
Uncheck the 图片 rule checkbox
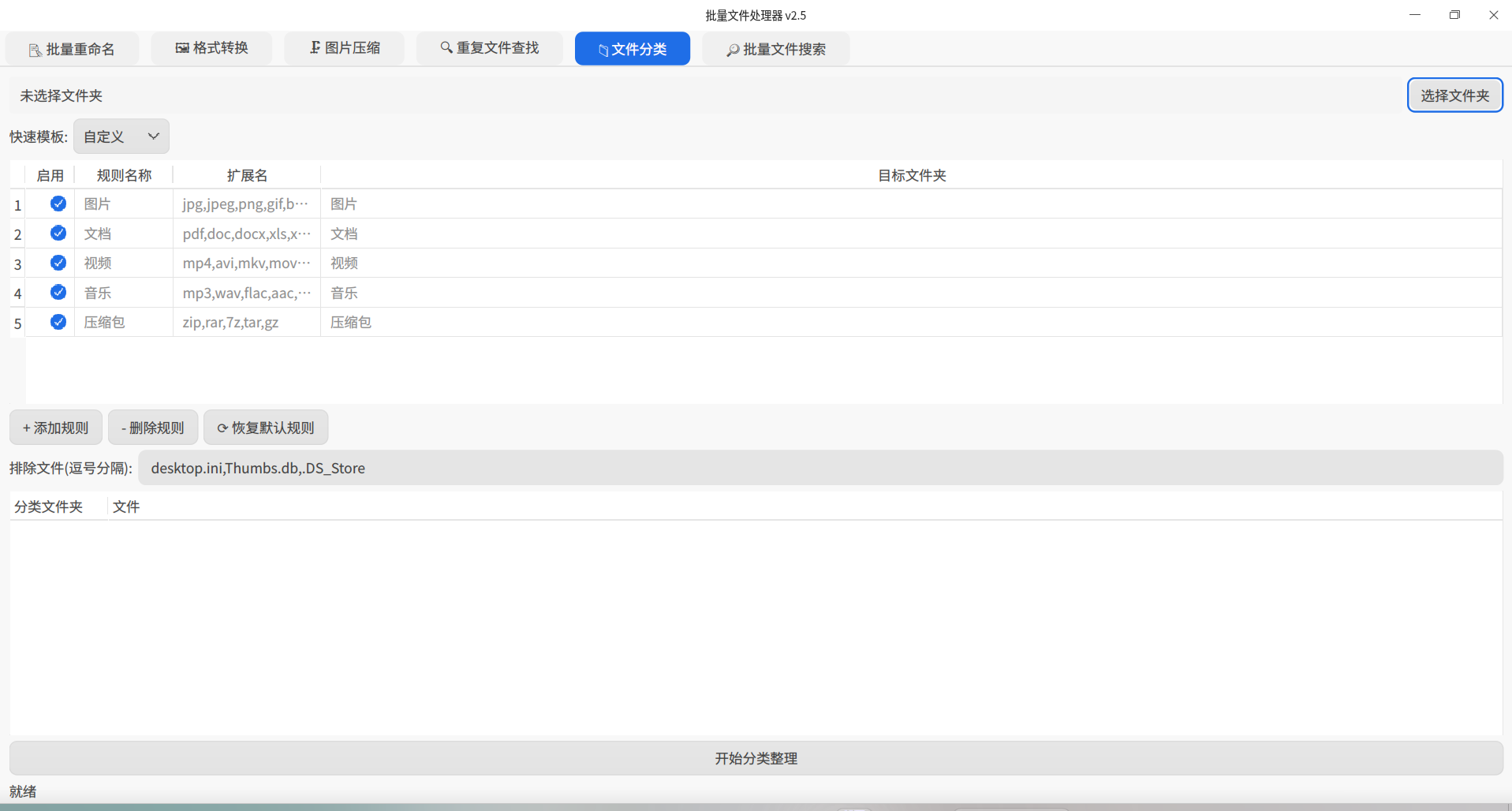click(58, 204)
